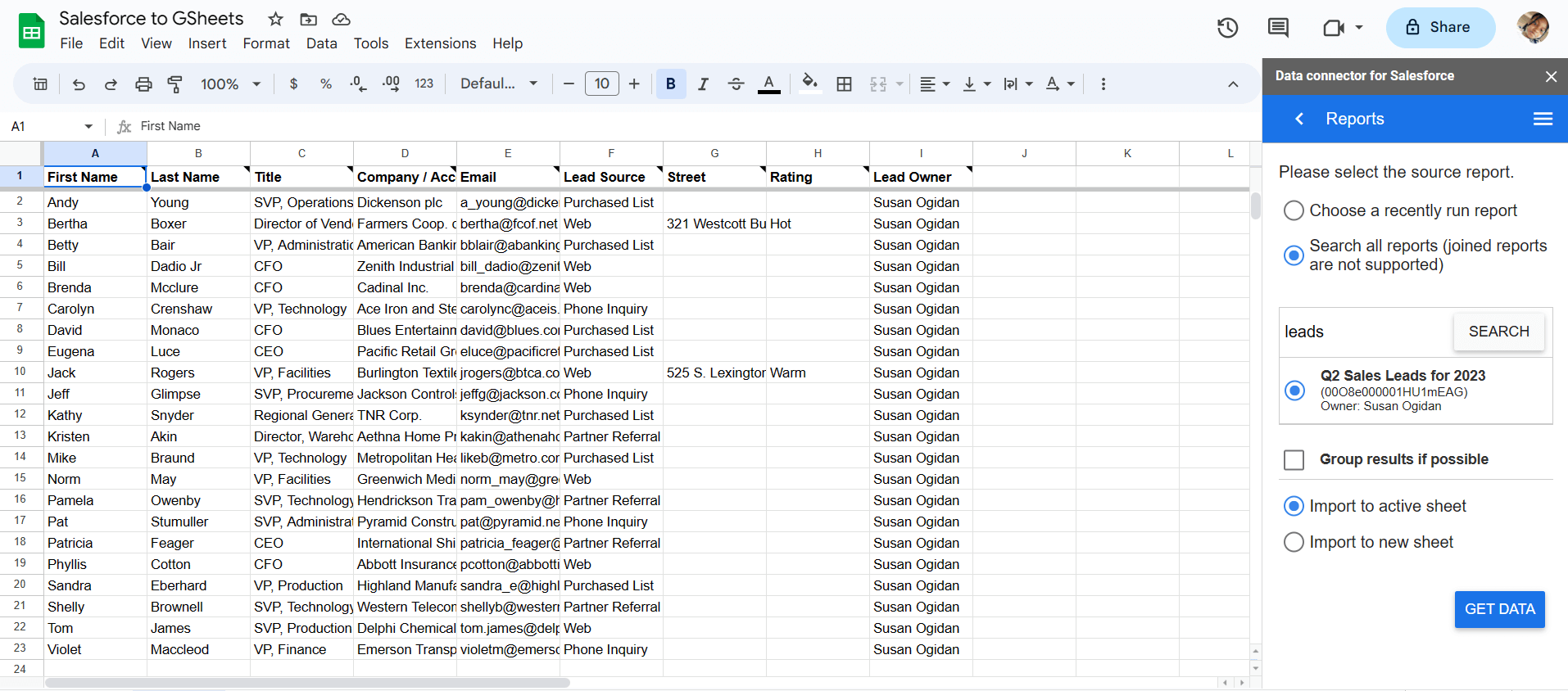Viewport: 1568px width, 691px height.
Task: Format as percent
Action: click(x=326, y=84)
